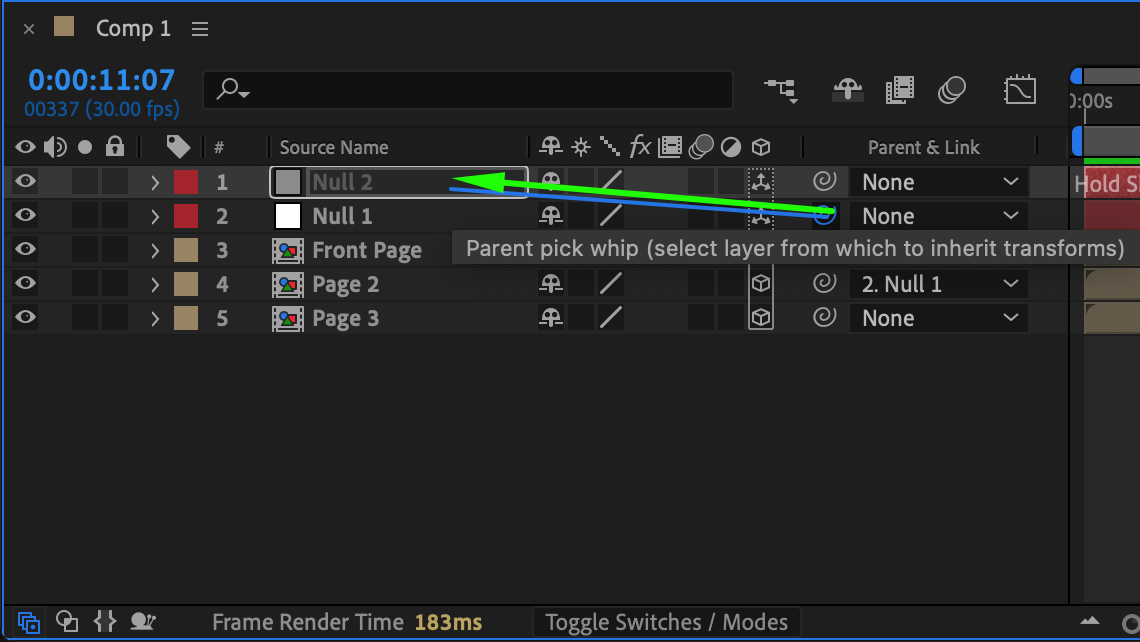Enable Frame Blending for the composition

(900, 90)
